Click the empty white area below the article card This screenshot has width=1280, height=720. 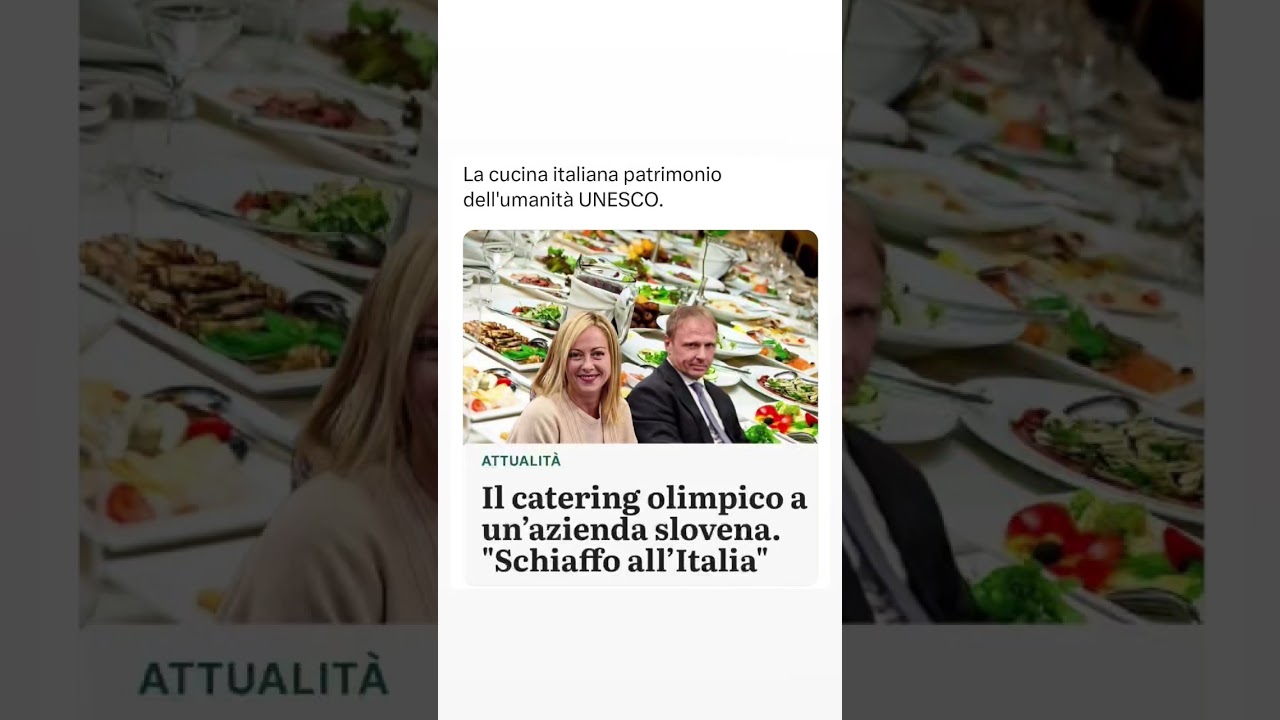coord(640,655)
